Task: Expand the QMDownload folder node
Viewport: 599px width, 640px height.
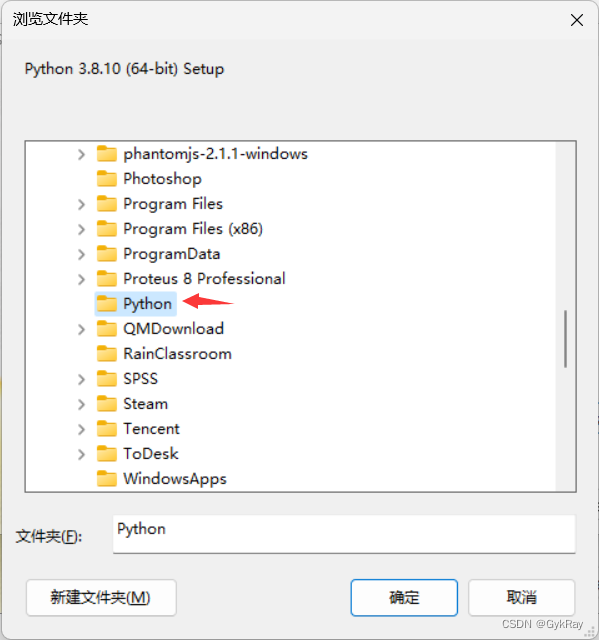Action: coord(82,329)
